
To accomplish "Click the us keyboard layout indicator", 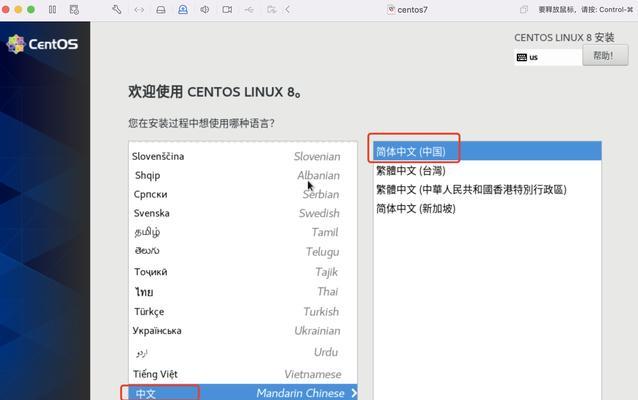I will click(548, 57).
